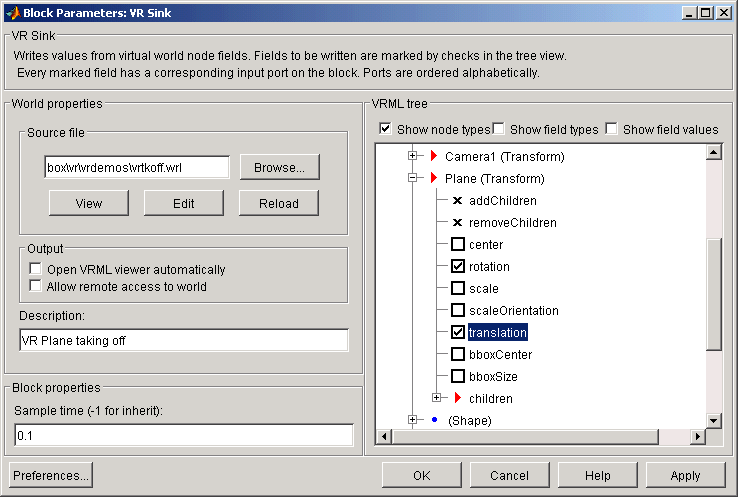Click the Browse... button

(x=280, y=167)
